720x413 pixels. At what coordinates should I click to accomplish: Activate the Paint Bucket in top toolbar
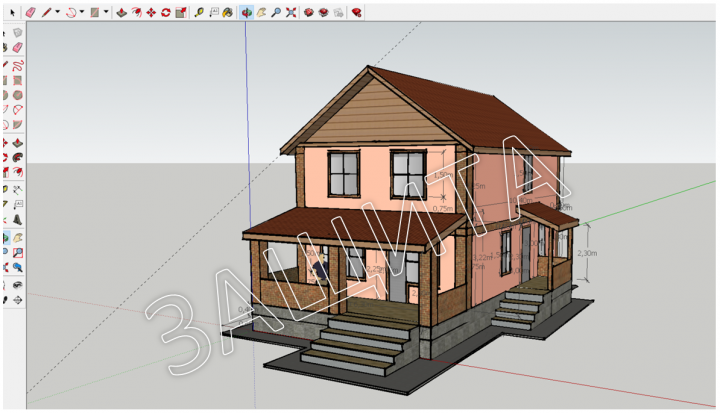pos(228,12)
